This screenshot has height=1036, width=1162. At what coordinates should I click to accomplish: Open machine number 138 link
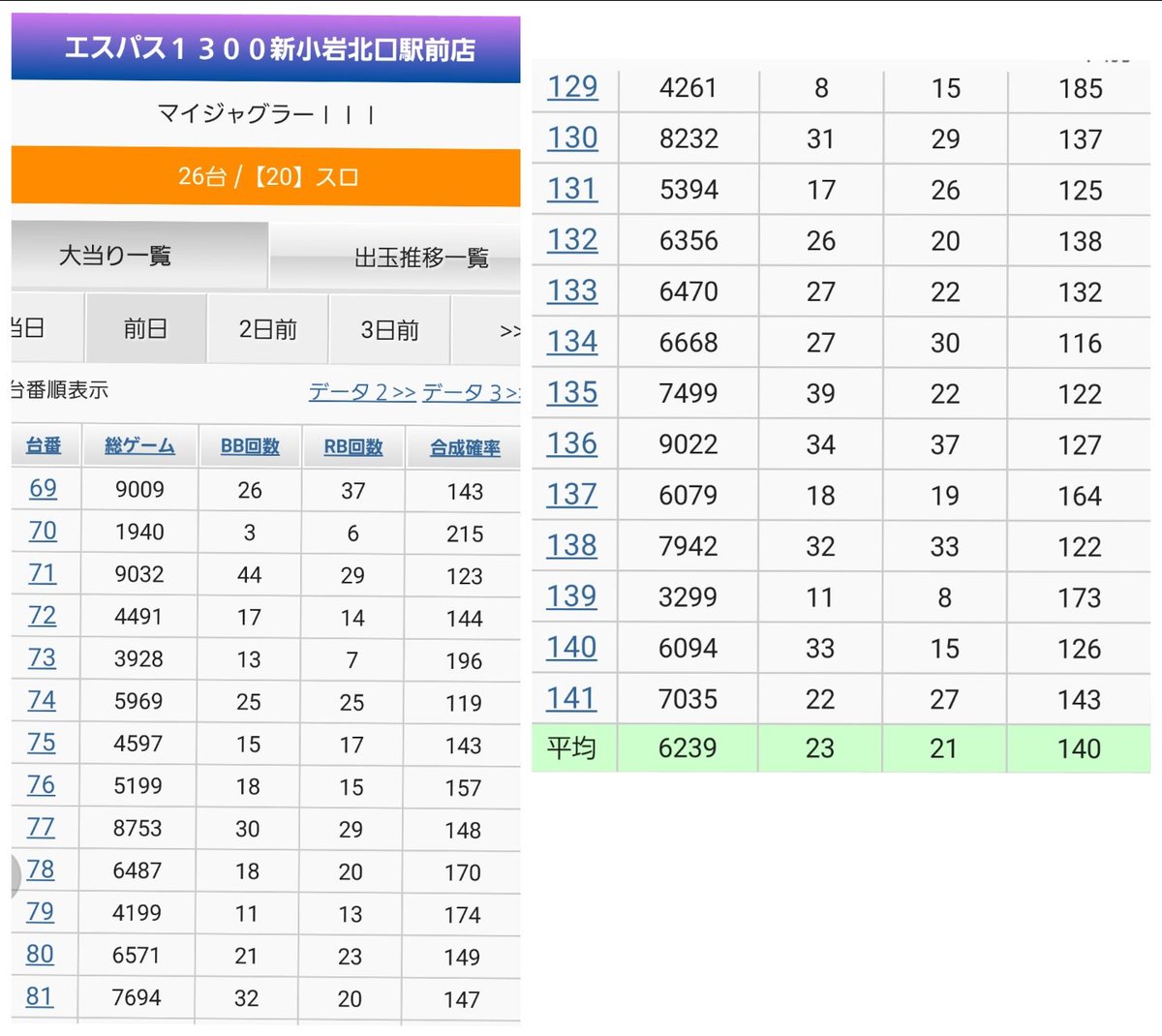coord(572,545)
